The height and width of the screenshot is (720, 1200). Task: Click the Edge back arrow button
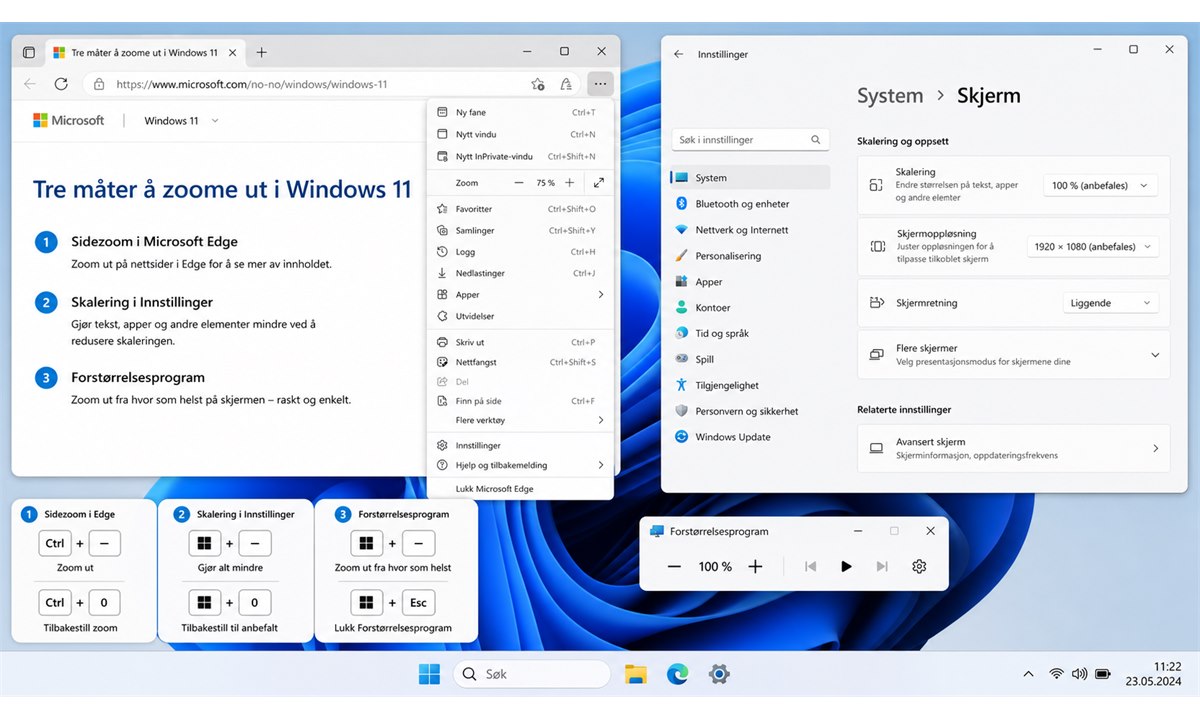click(30, 84)
